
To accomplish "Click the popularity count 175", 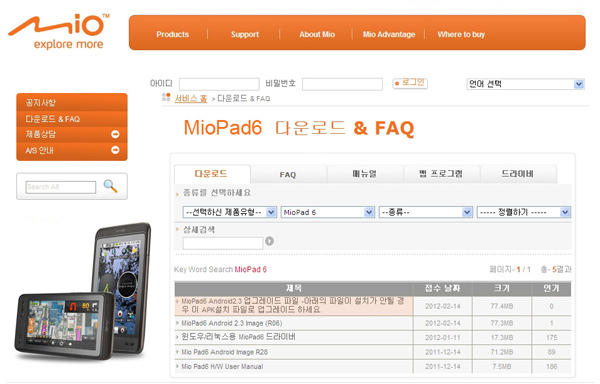I will pyautogui.click(x=551, y=338).
